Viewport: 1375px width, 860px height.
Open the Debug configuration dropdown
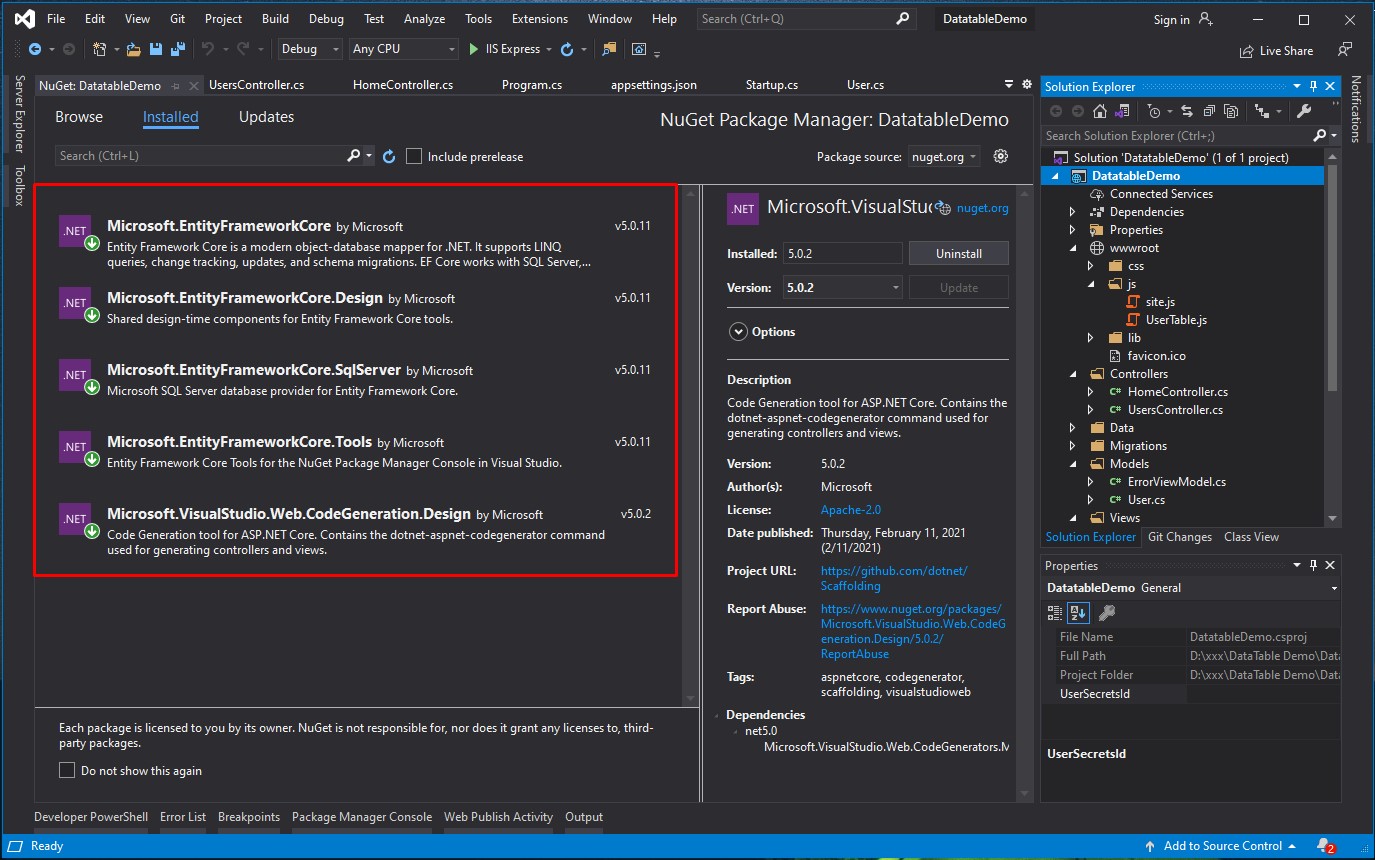[x=310, y=49]
